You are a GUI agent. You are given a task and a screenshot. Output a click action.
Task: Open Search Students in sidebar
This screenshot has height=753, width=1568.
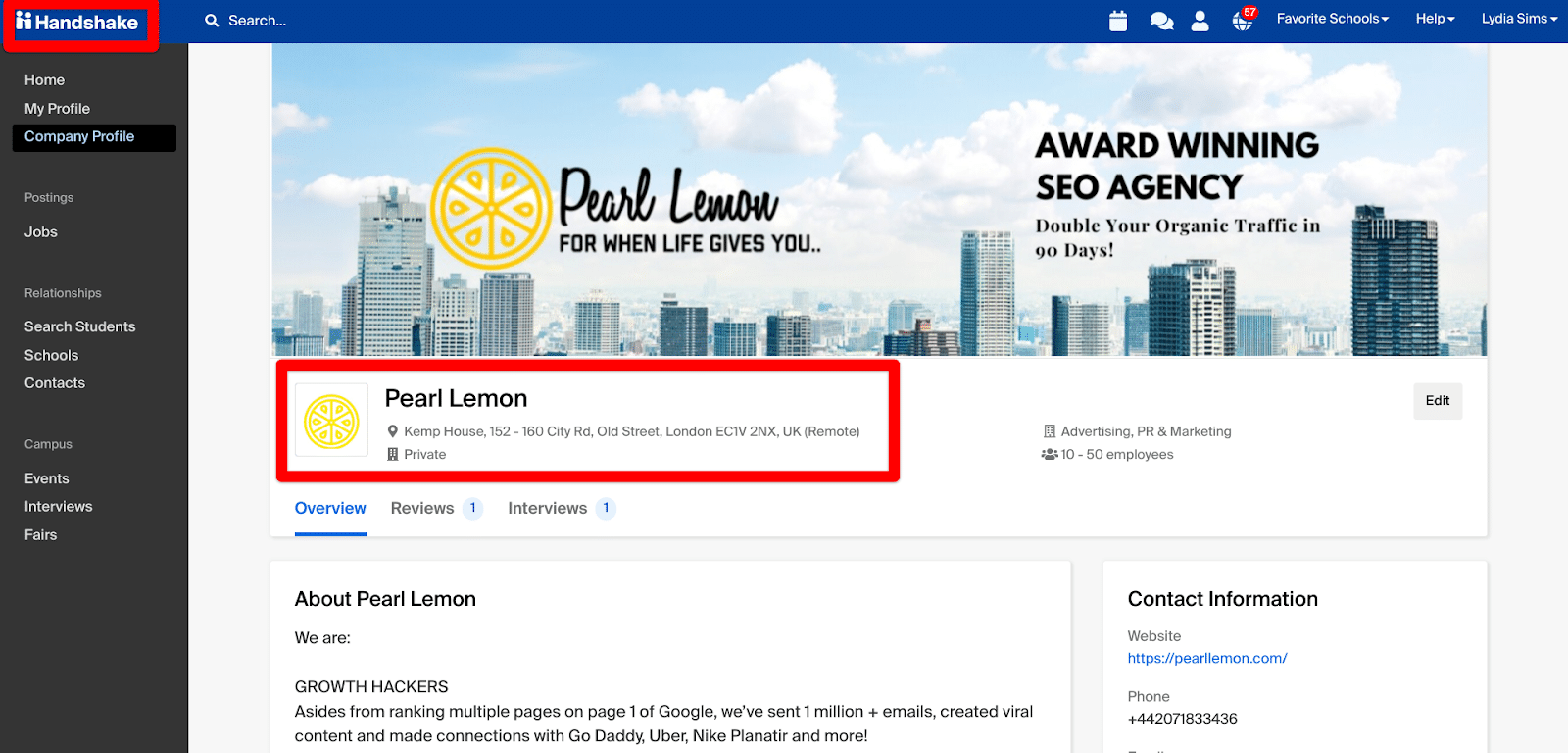[80, 326]
